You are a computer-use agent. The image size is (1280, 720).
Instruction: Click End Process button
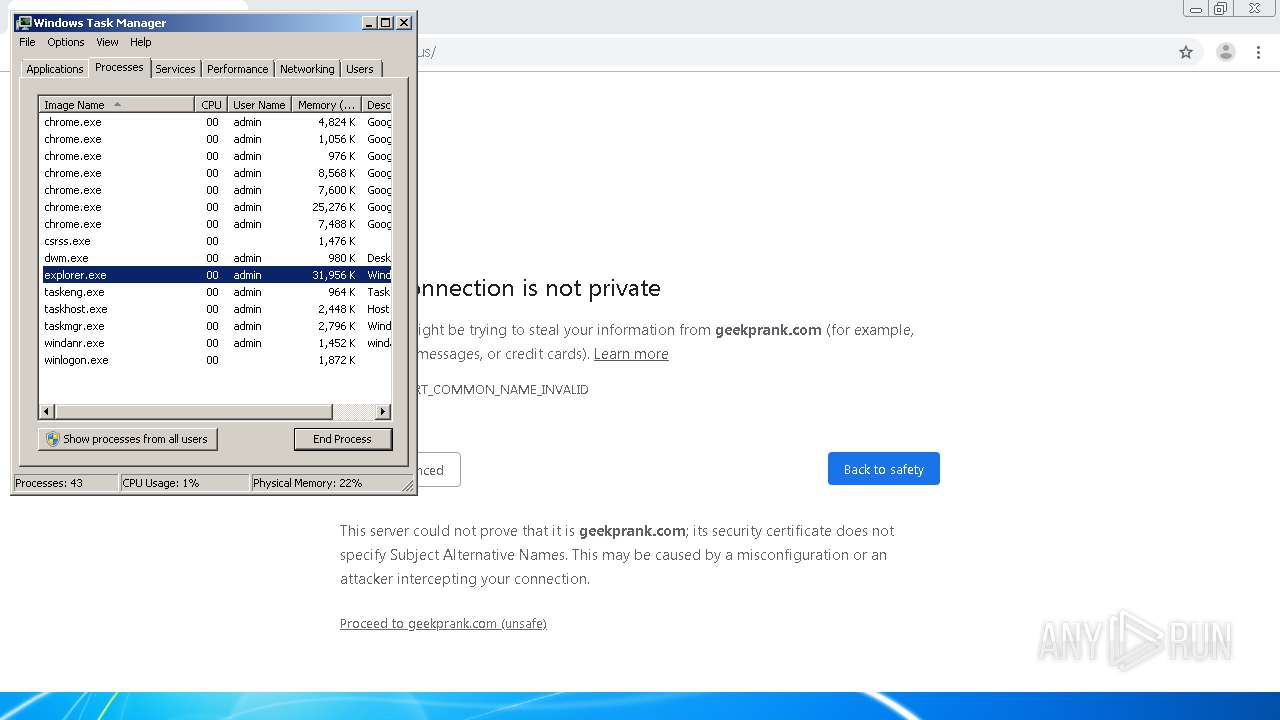point(342,439)
